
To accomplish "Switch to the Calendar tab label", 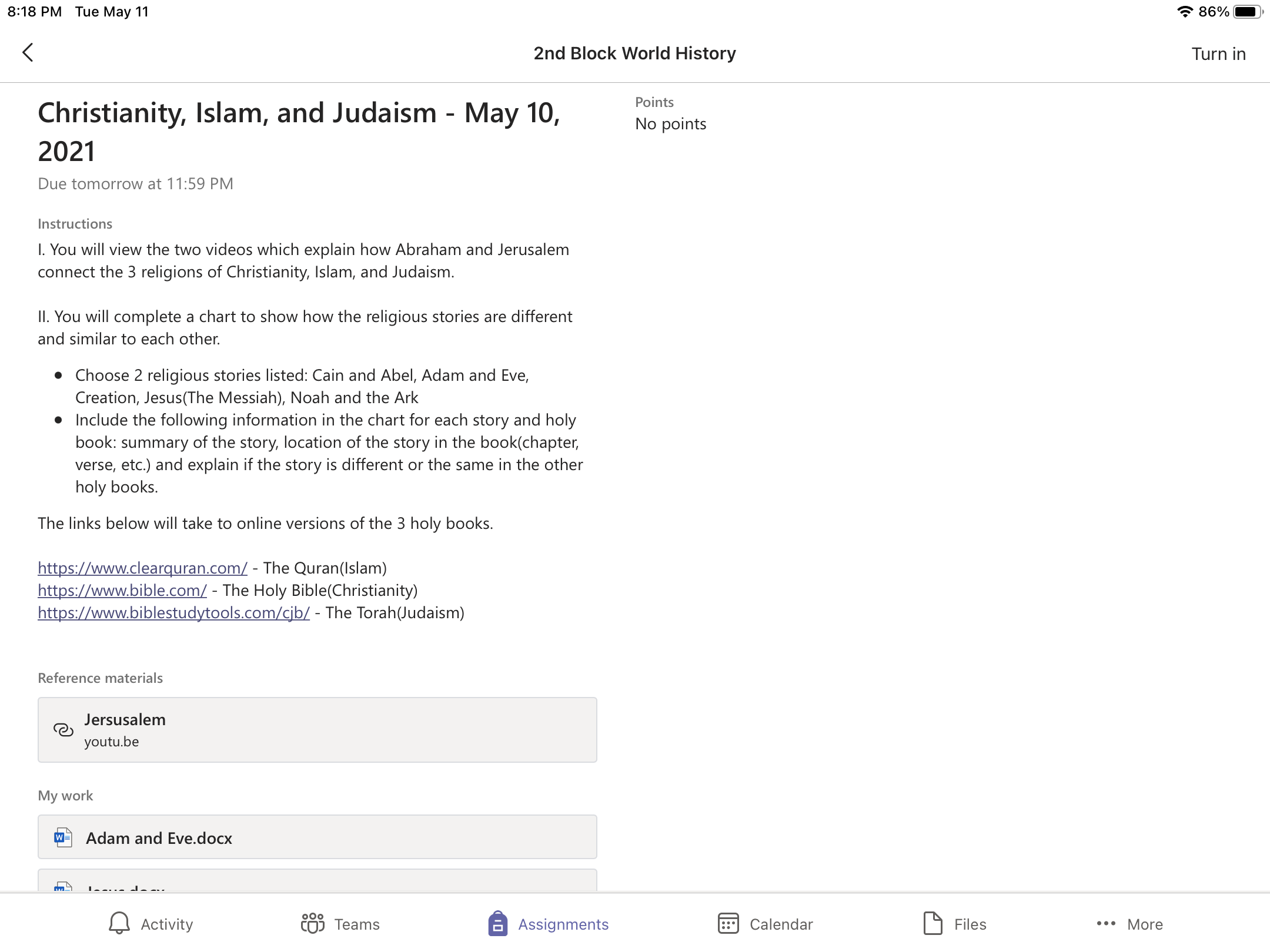I will [781, 924].
